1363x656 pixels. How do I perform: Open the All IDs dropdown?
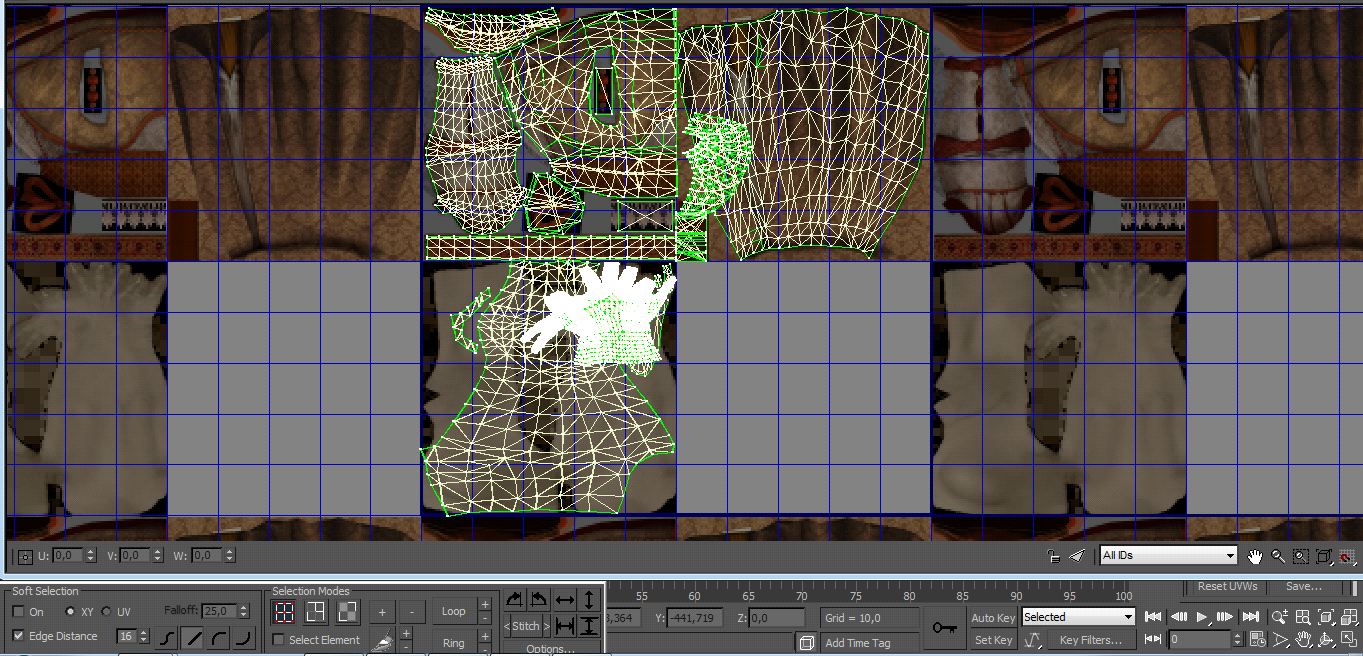(1168, 556)
